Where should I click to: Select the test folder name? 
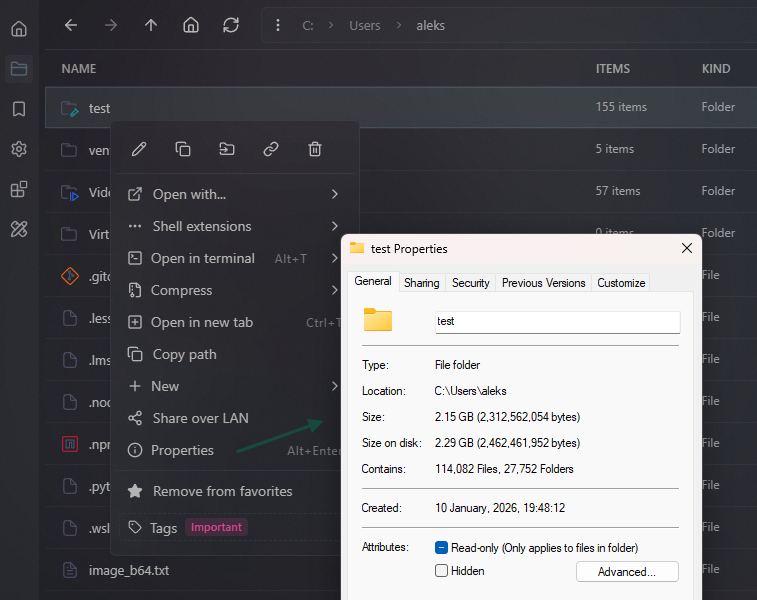pyautogui.click(x=99, y=109)
